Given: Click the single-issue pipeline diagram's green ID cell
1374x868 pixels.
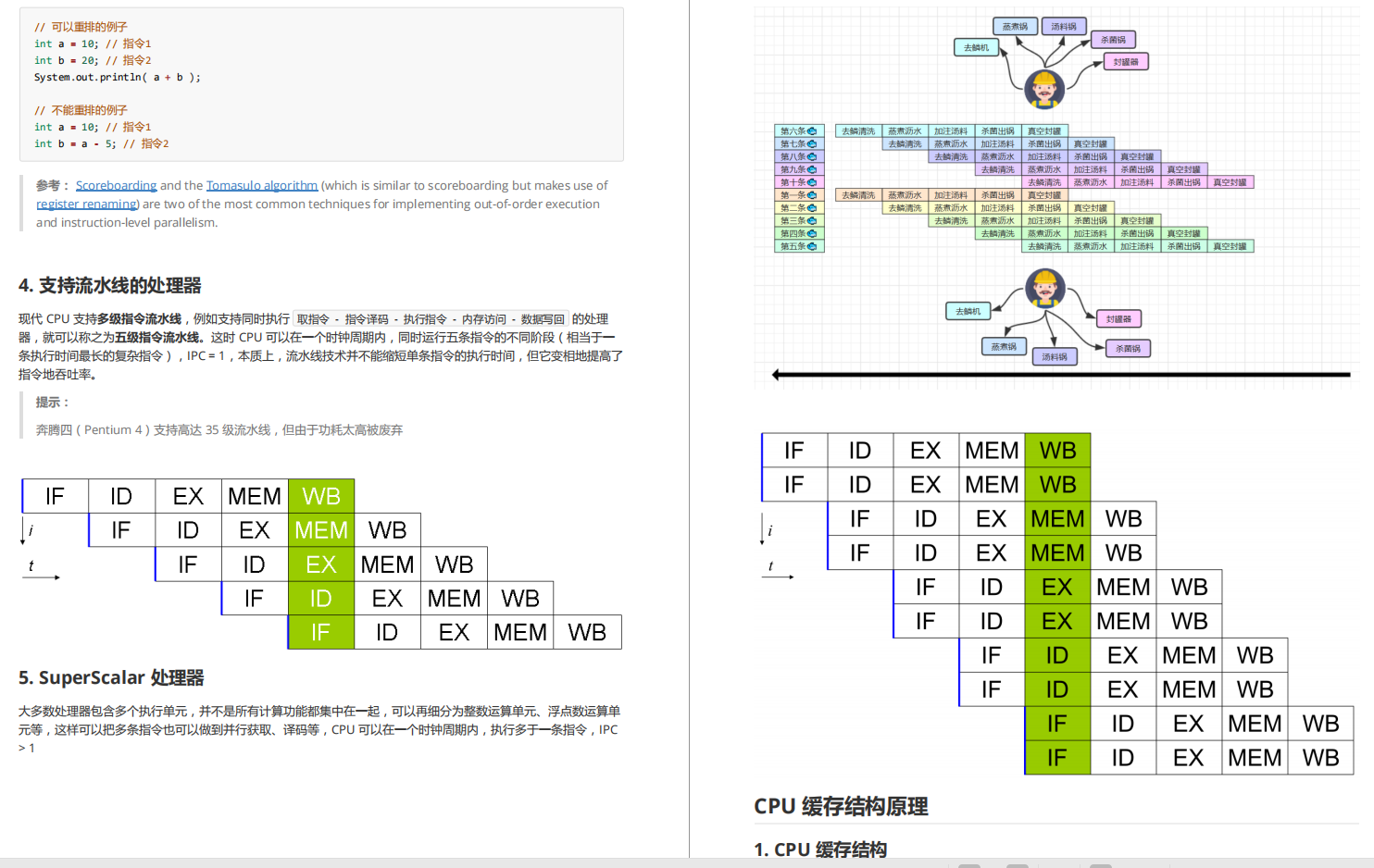Looking at the screenshot, I should coord(321,599).
